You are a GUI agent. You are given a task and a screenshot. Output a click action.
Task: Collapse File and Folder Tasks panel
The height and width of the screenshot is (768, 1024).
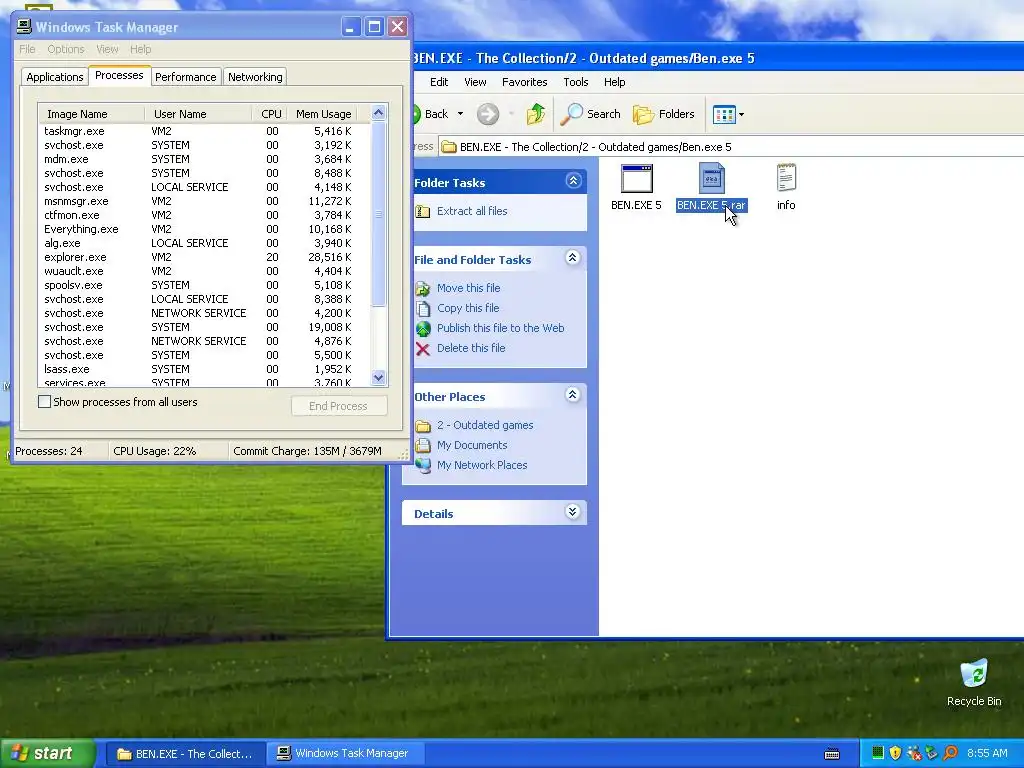click(573, 258)
